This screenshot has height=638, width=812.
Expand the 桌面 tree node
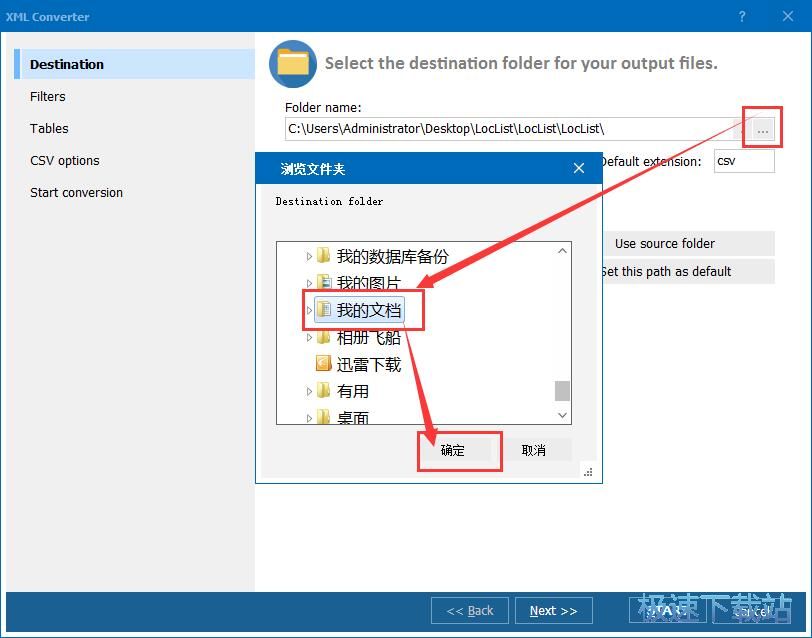tap(309, 418)
